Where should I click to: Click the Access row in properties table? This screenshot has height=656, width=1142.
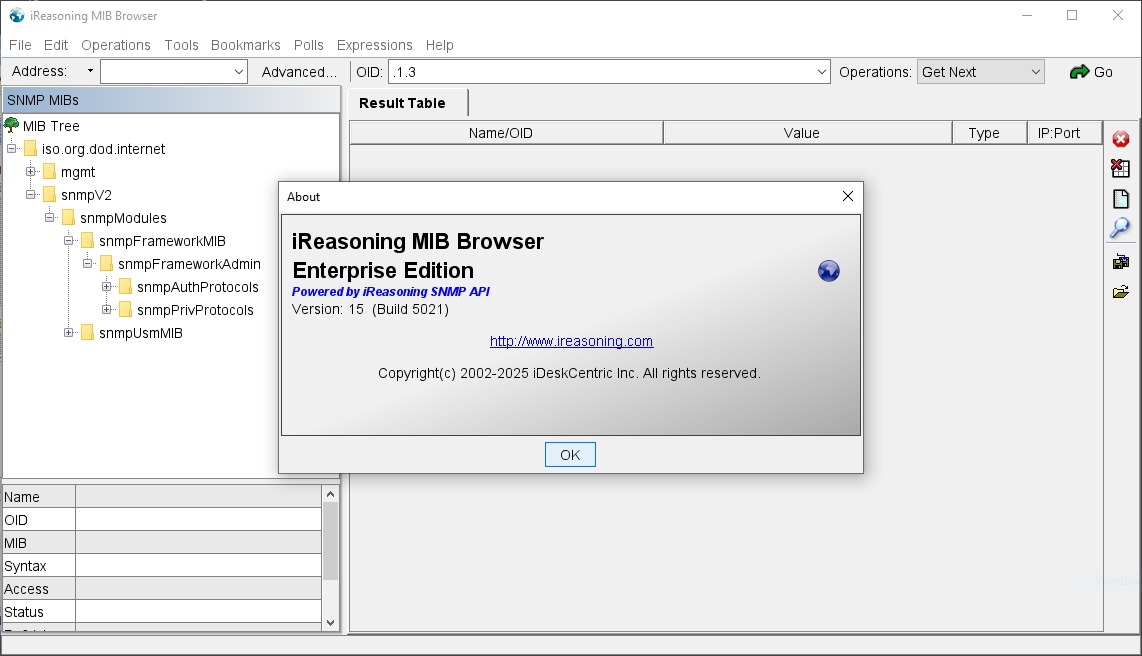[x=162, y=589]
